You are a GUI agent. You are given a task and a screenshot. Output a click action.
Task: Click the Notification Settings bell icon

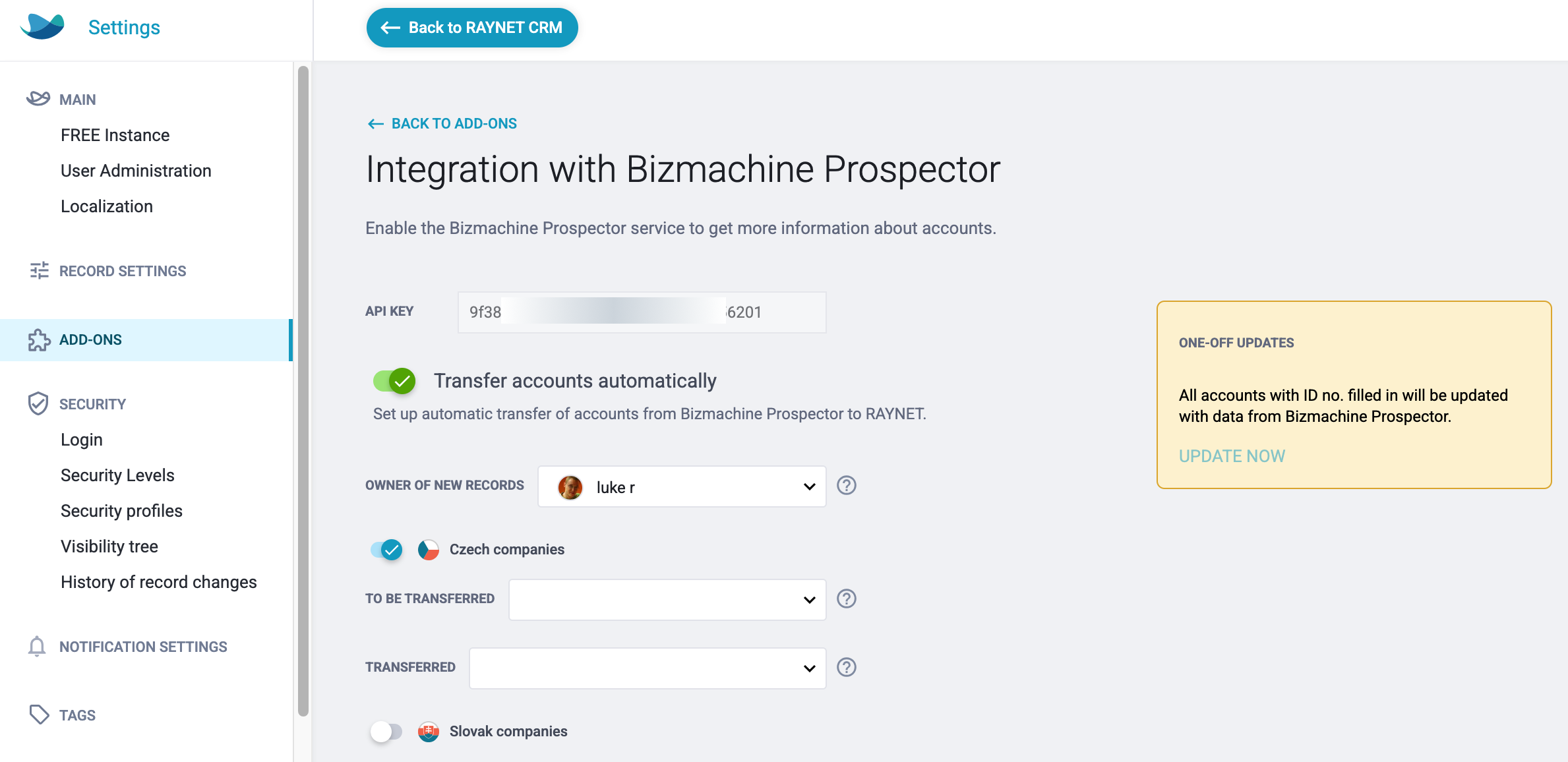pos(37,647)
